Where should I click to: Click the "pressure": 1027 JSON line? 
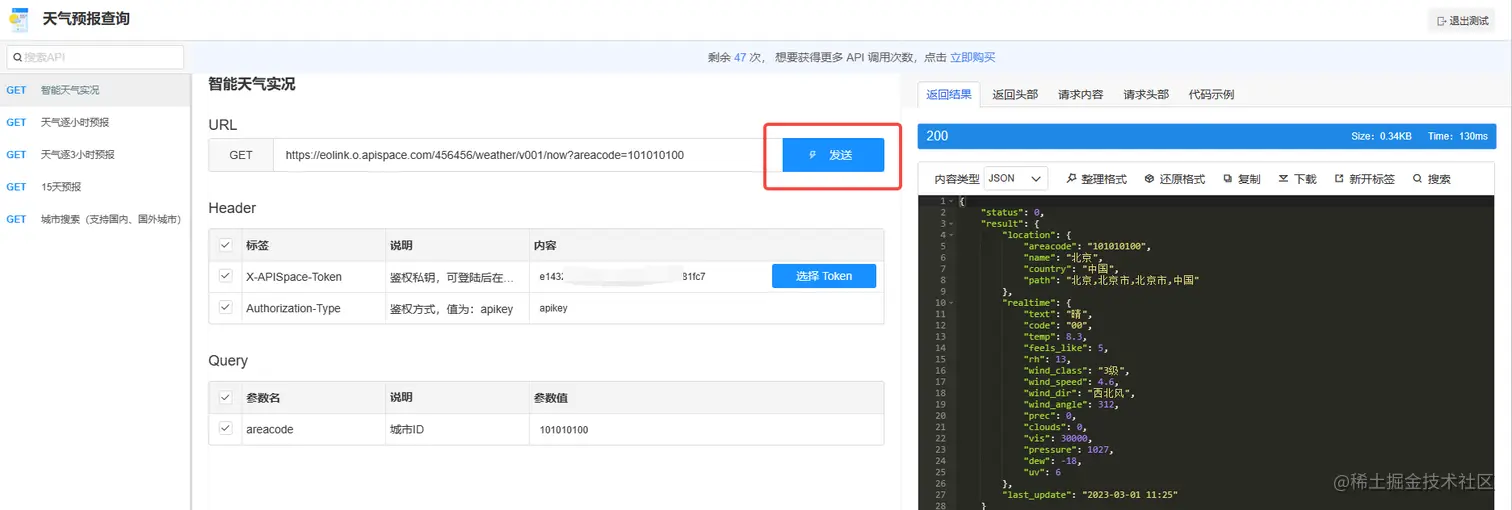click(1068, 449)
